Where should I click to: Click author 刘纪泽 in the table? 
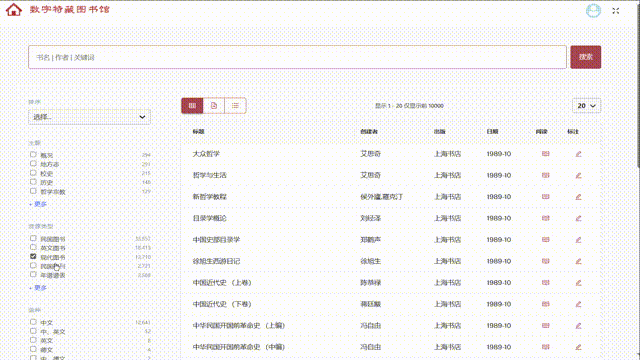371,218
